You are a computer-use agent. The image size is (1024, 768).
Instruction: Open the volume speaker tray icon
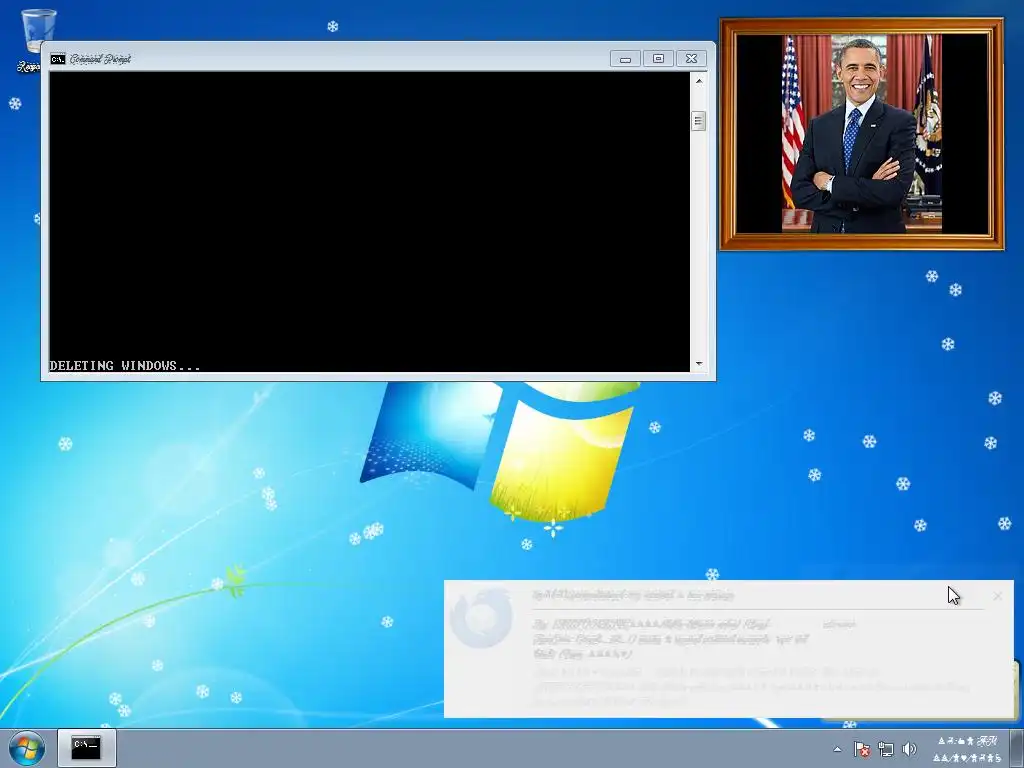pos(909,749)
